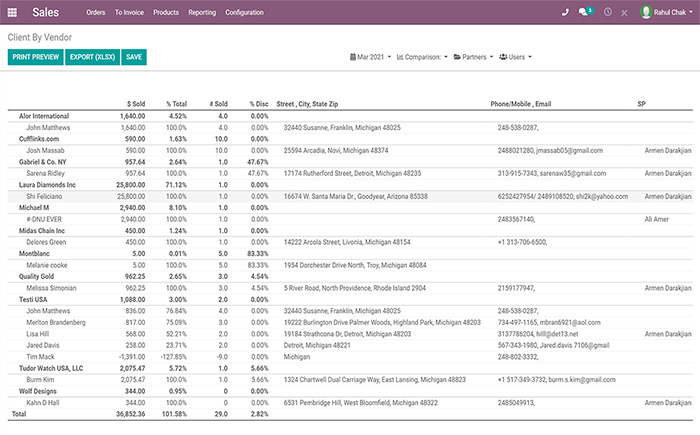Click client Melissa Simonian
Viewport: 700px width, 435px height.
[x=51, y=288]
